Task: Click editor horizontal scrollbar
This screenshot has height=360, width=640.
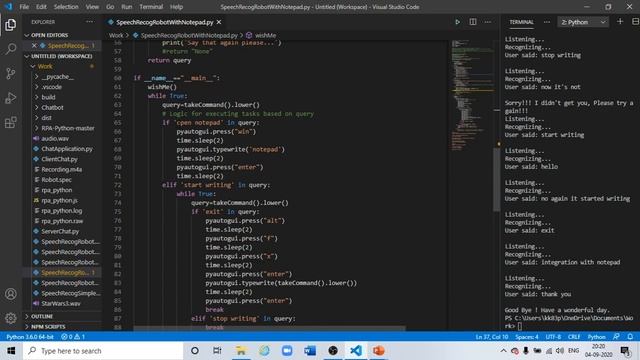Action: 269,328
